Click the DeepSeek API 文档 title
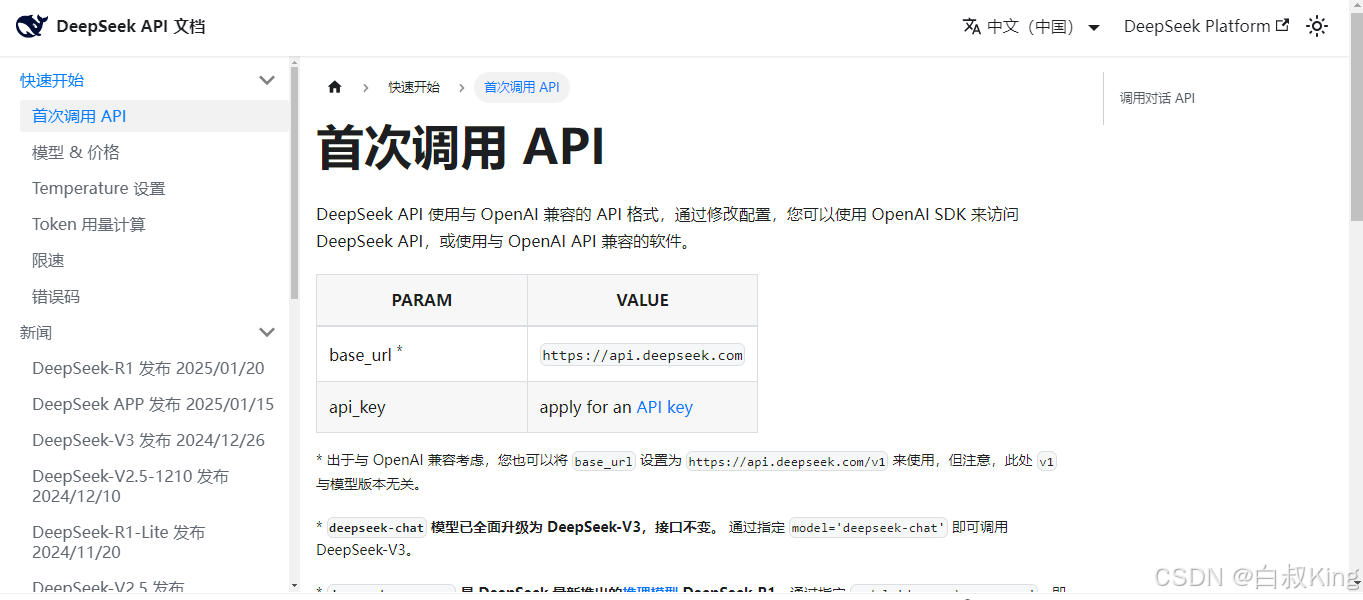This screenshot has width=1363, height=600. click(131, 27)
